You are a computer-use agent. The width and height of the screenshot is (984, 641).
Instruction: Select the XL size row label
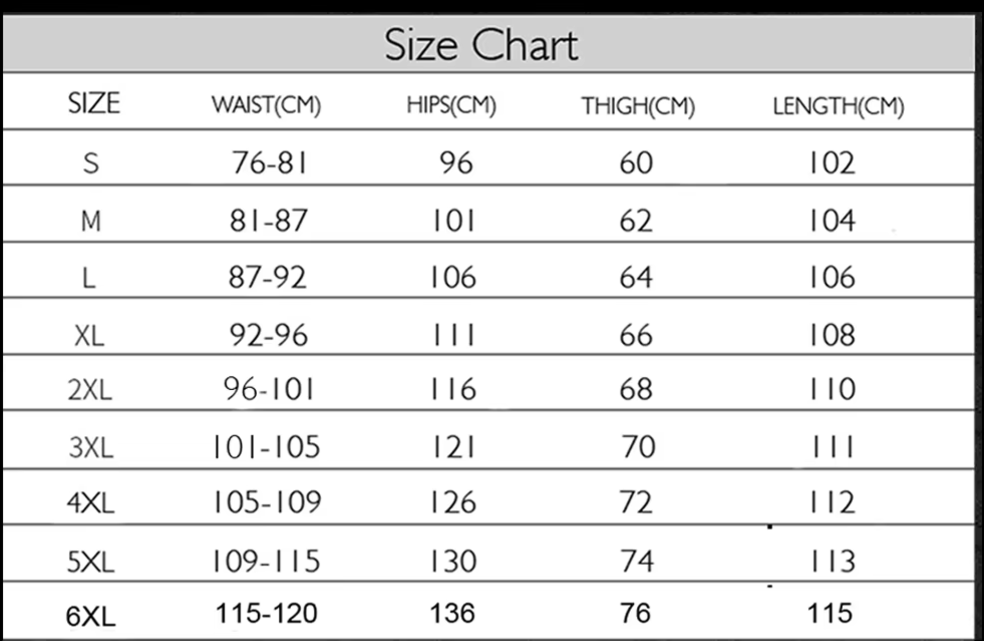coord(89,336)
